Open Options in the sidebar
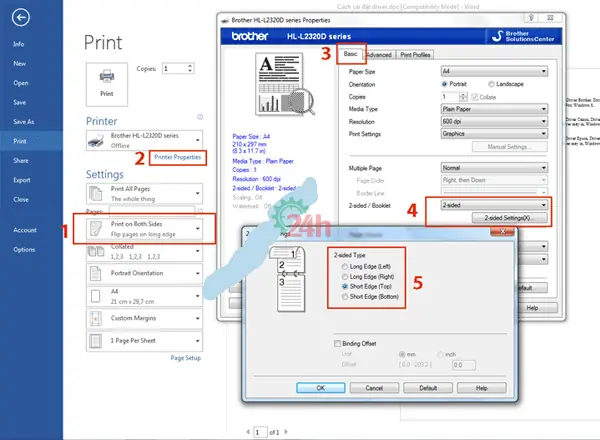 (x=24, y=249)
